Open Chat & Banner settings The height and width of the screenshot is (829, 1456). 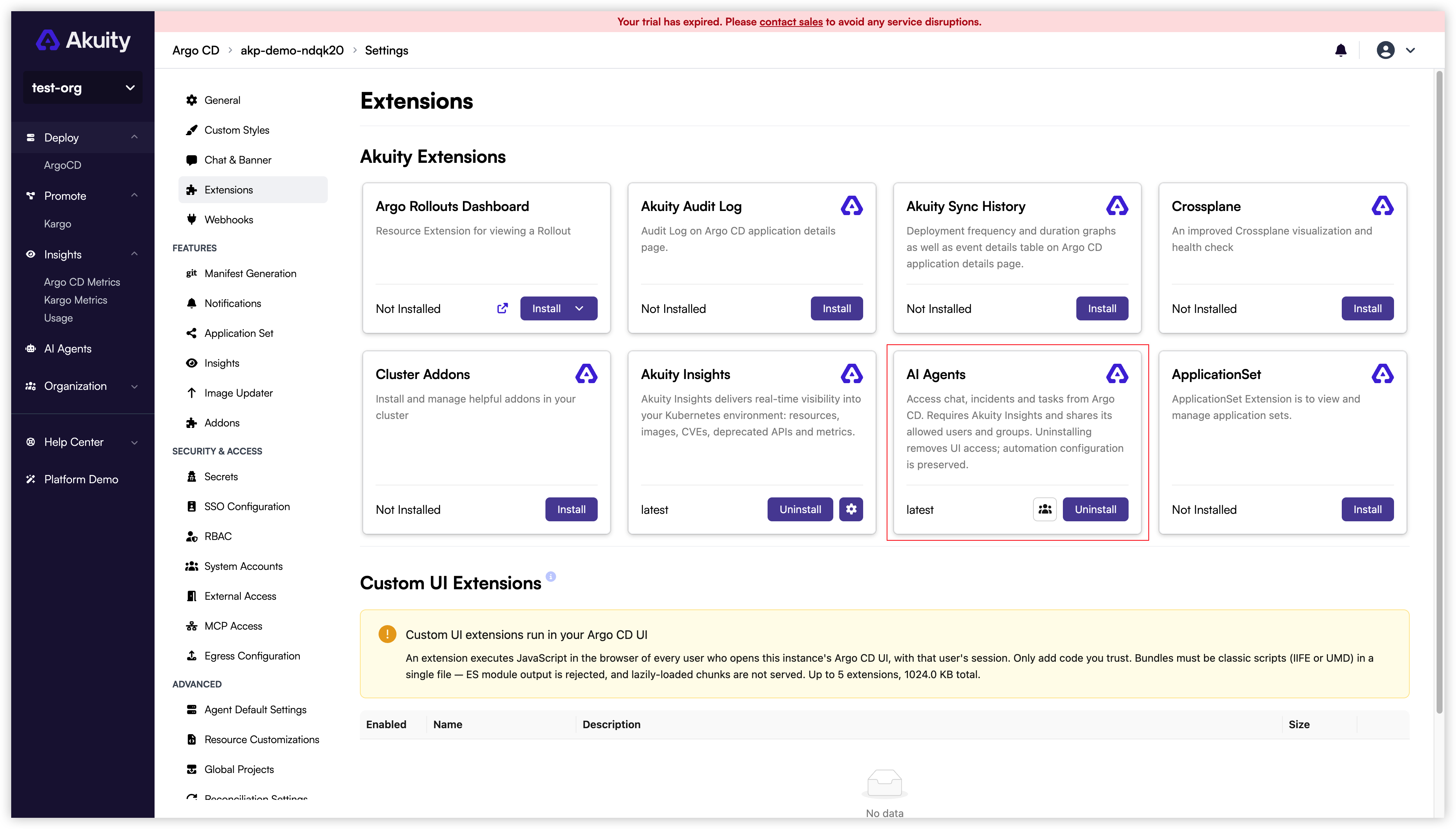[253, 160]
